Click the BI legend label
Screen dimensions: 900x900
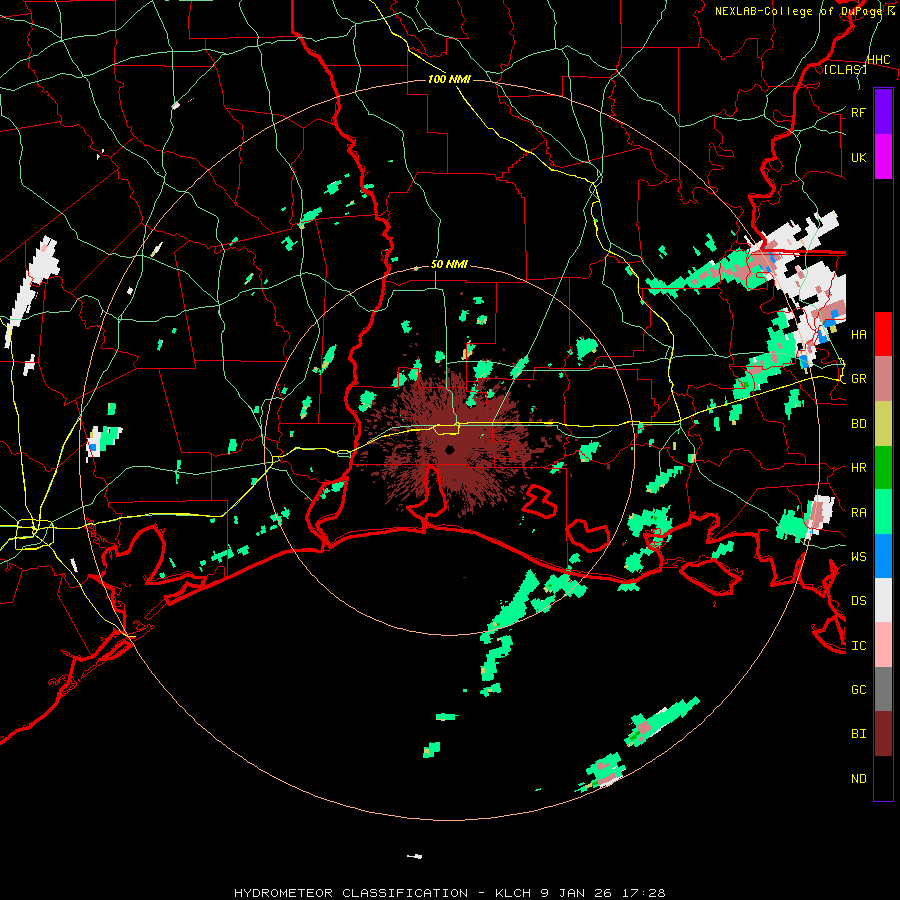[858, 734]
